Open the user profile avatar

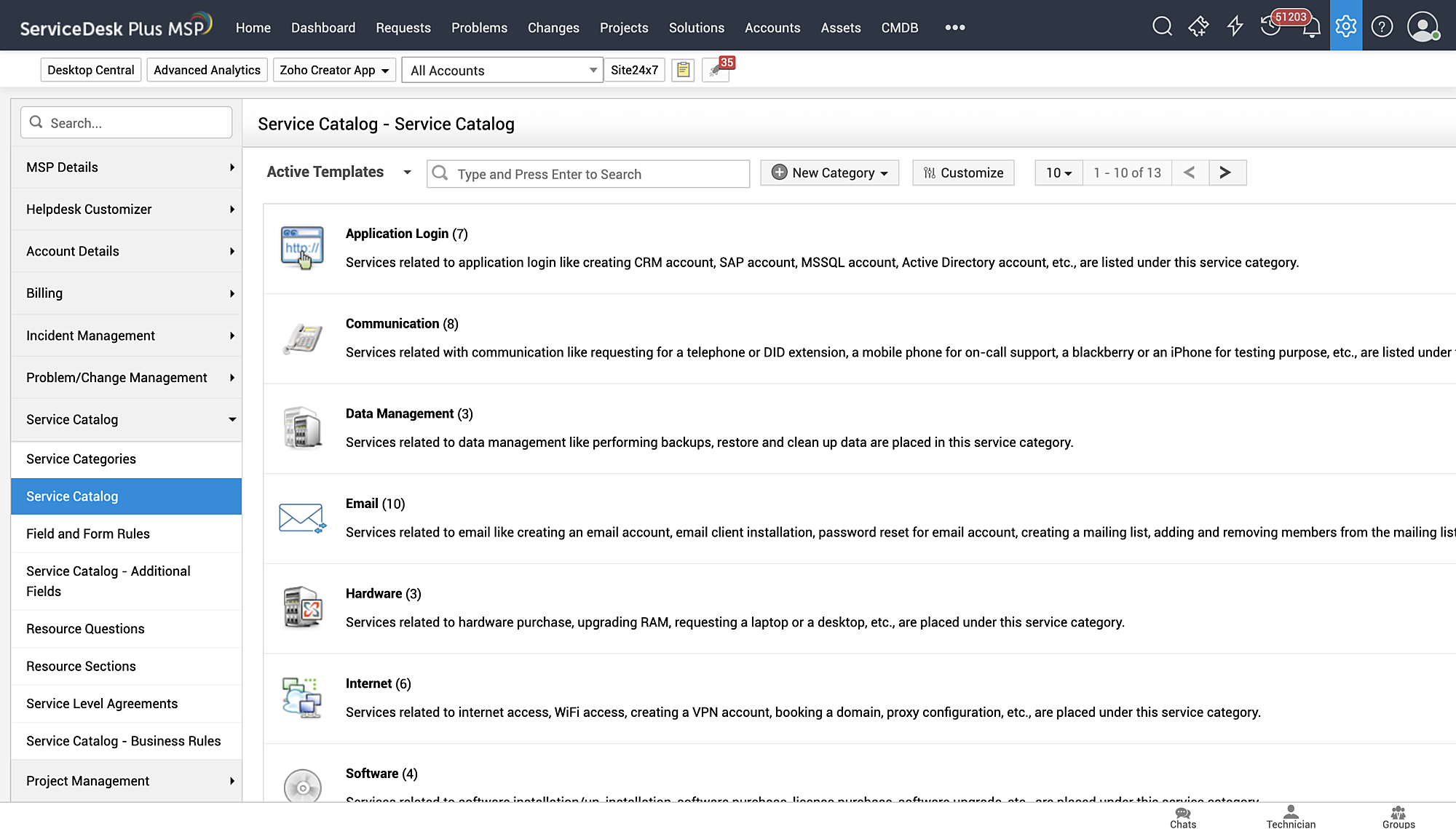(1422, 27)
